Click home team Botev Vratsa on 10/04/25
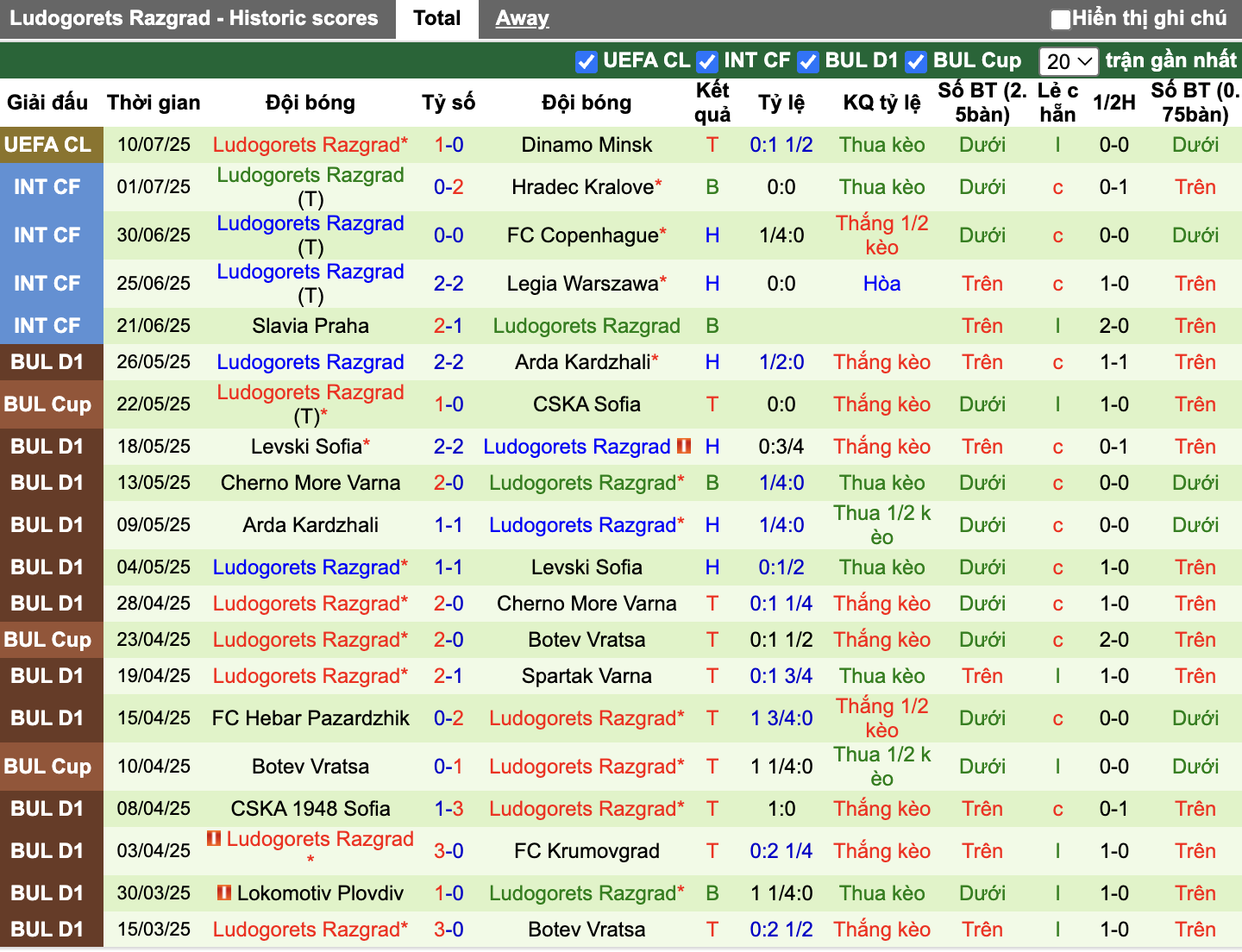1242x952 pixels. (x=310, y=767)
